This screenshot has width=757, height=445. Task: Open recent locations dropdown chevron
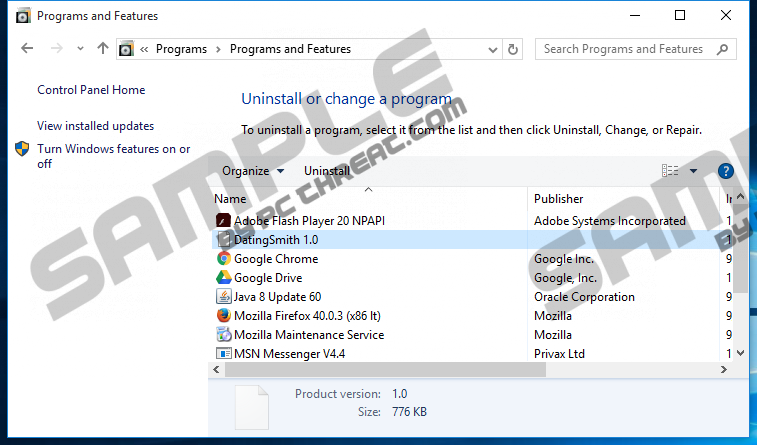pos(80,49)
